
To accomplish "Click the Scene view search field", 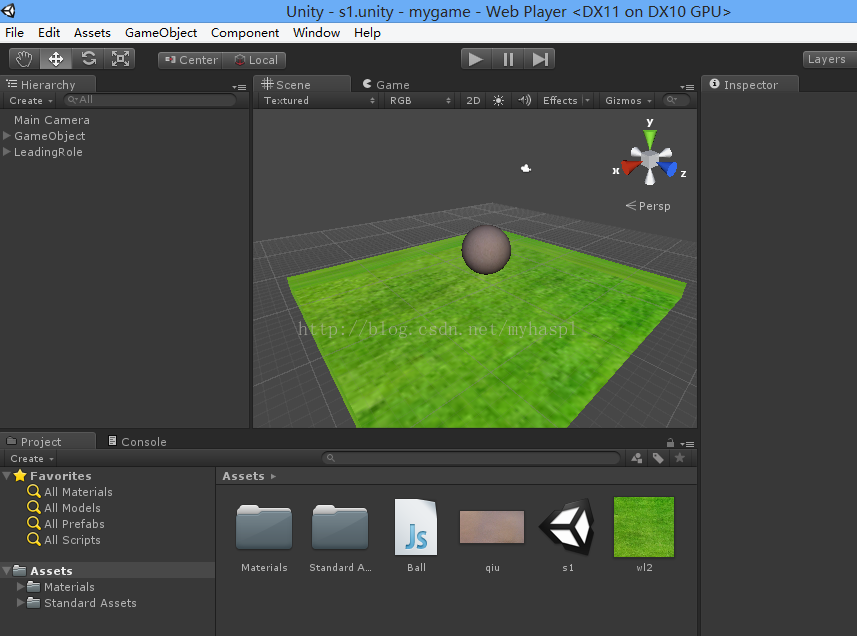I will click(x=676, y=100).
